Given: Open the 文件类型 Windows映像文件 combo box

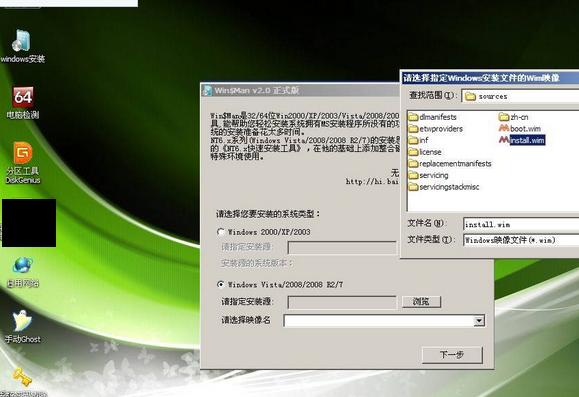Looking at the screenshot, I should (x=521, y=240).
